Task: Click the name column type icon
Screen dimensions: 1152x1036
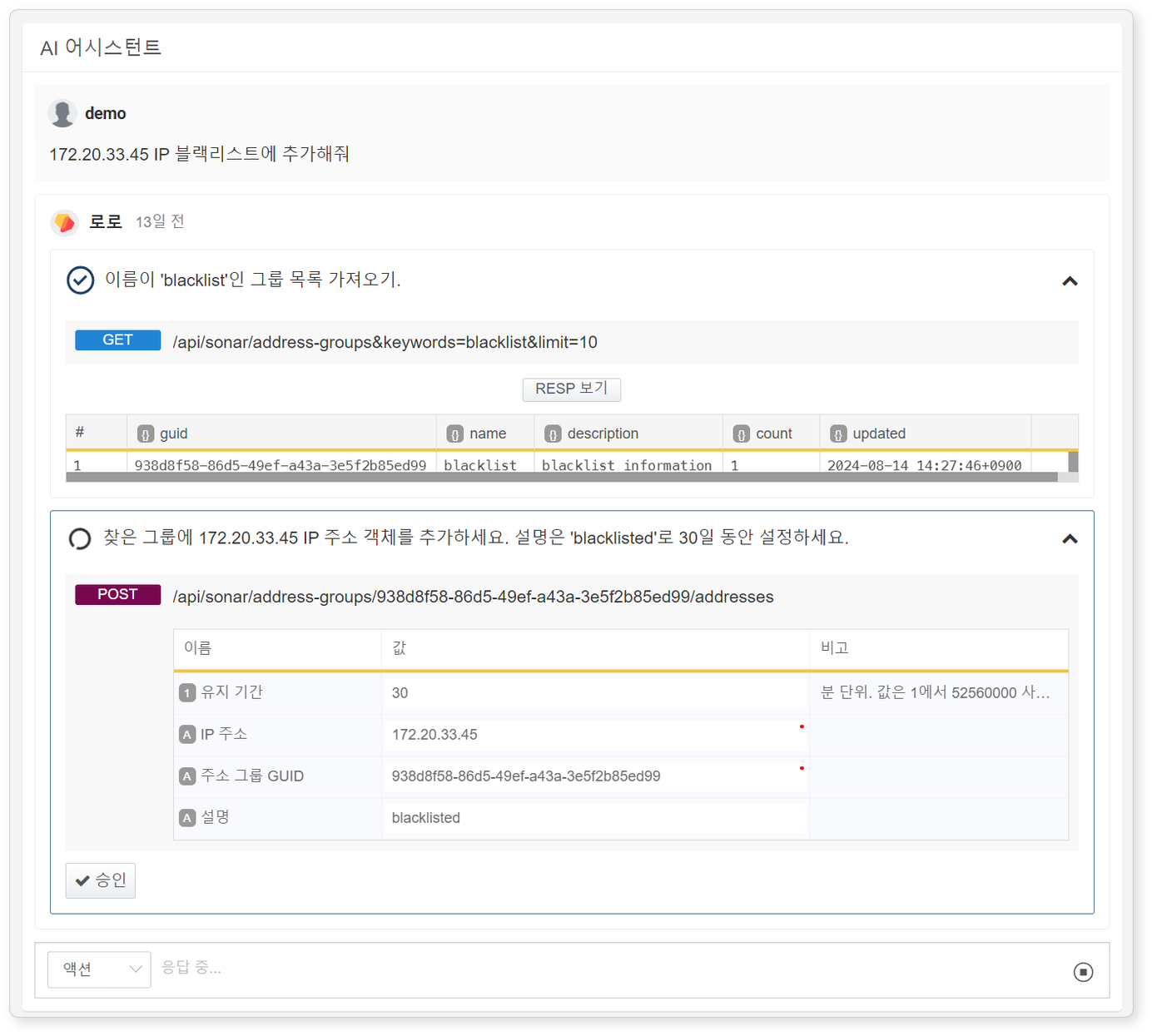Action: pos(455,434)
